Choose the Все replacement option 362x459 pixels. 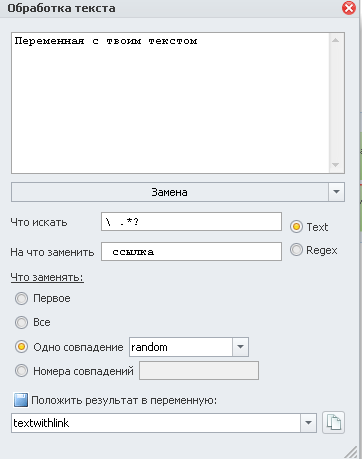pos(22,322)
